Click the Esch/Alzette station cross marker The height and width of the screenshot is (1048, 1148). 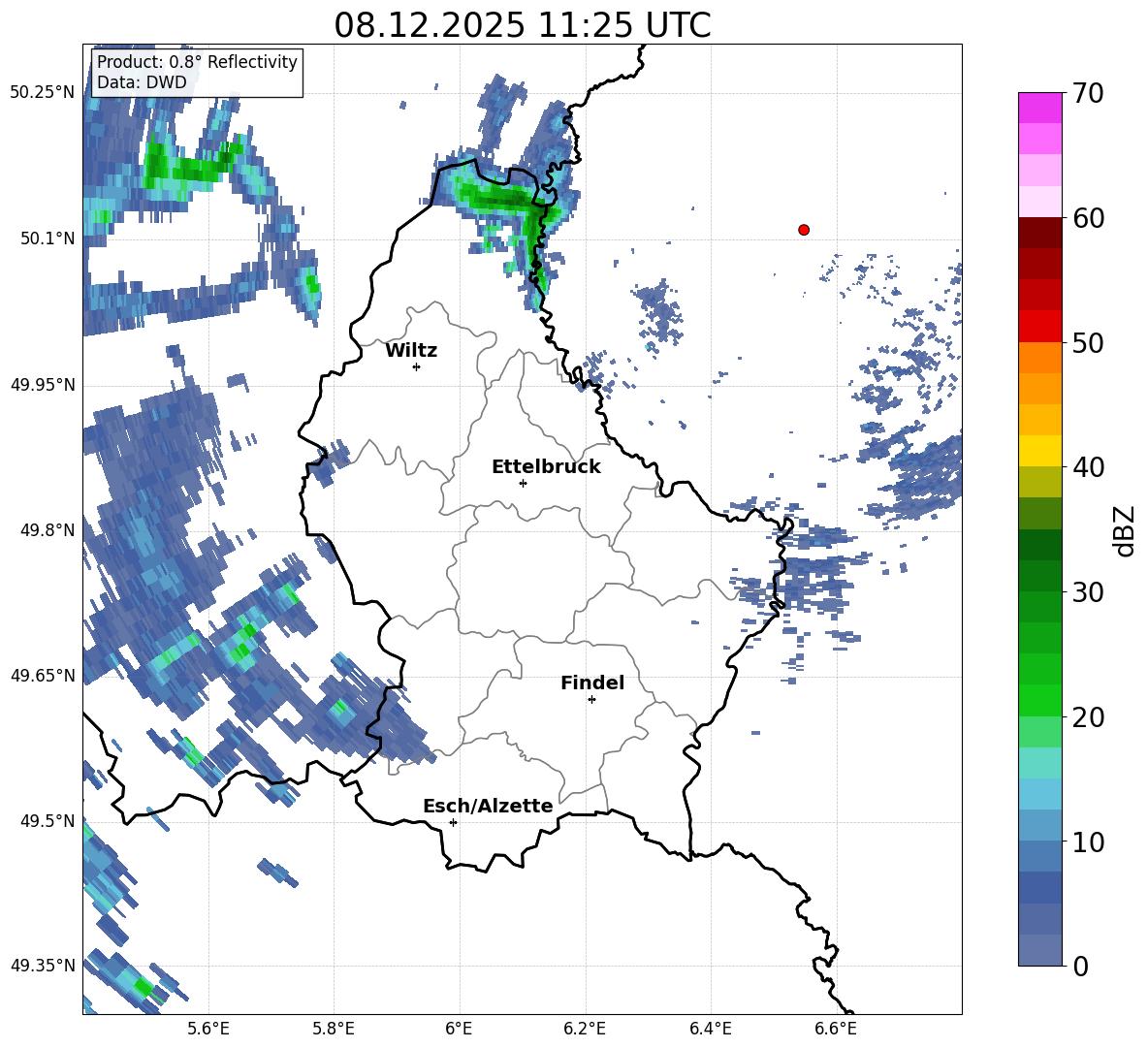pos(453,822)
